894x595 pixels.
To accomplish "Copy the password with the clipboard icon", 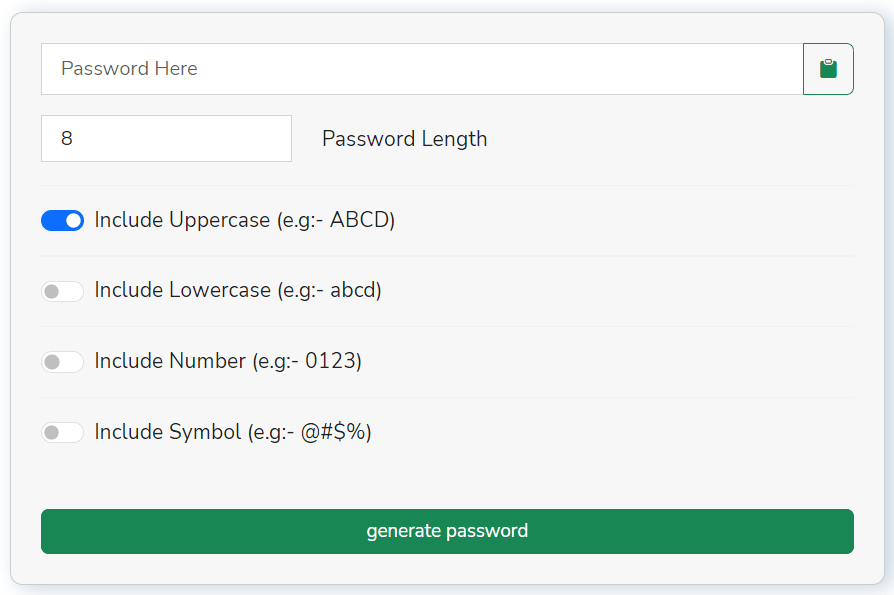I will [828, 69].
